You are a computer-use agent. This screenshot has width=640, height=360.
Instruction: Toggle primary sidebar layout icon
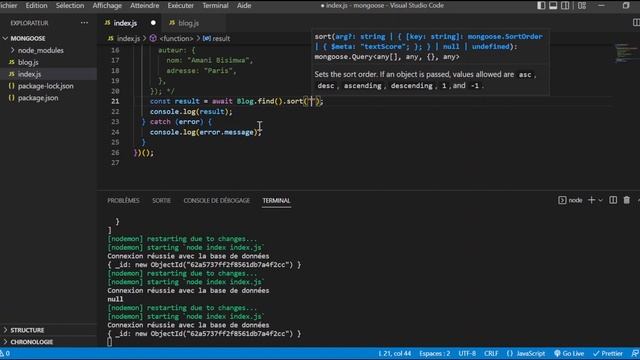(x=541, y=6)
